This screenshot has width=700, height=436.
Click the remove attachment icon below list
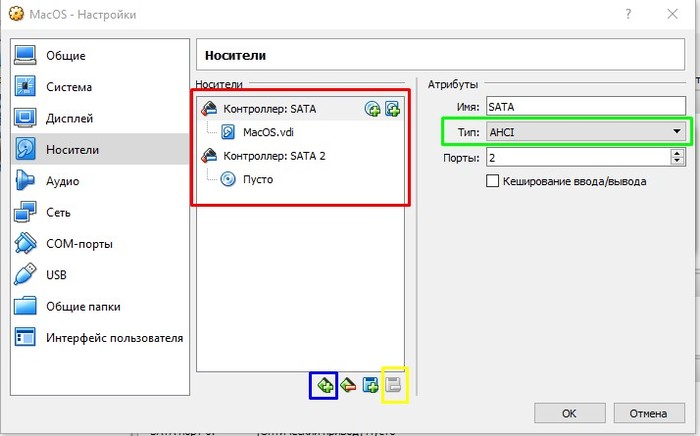[394, 383]
